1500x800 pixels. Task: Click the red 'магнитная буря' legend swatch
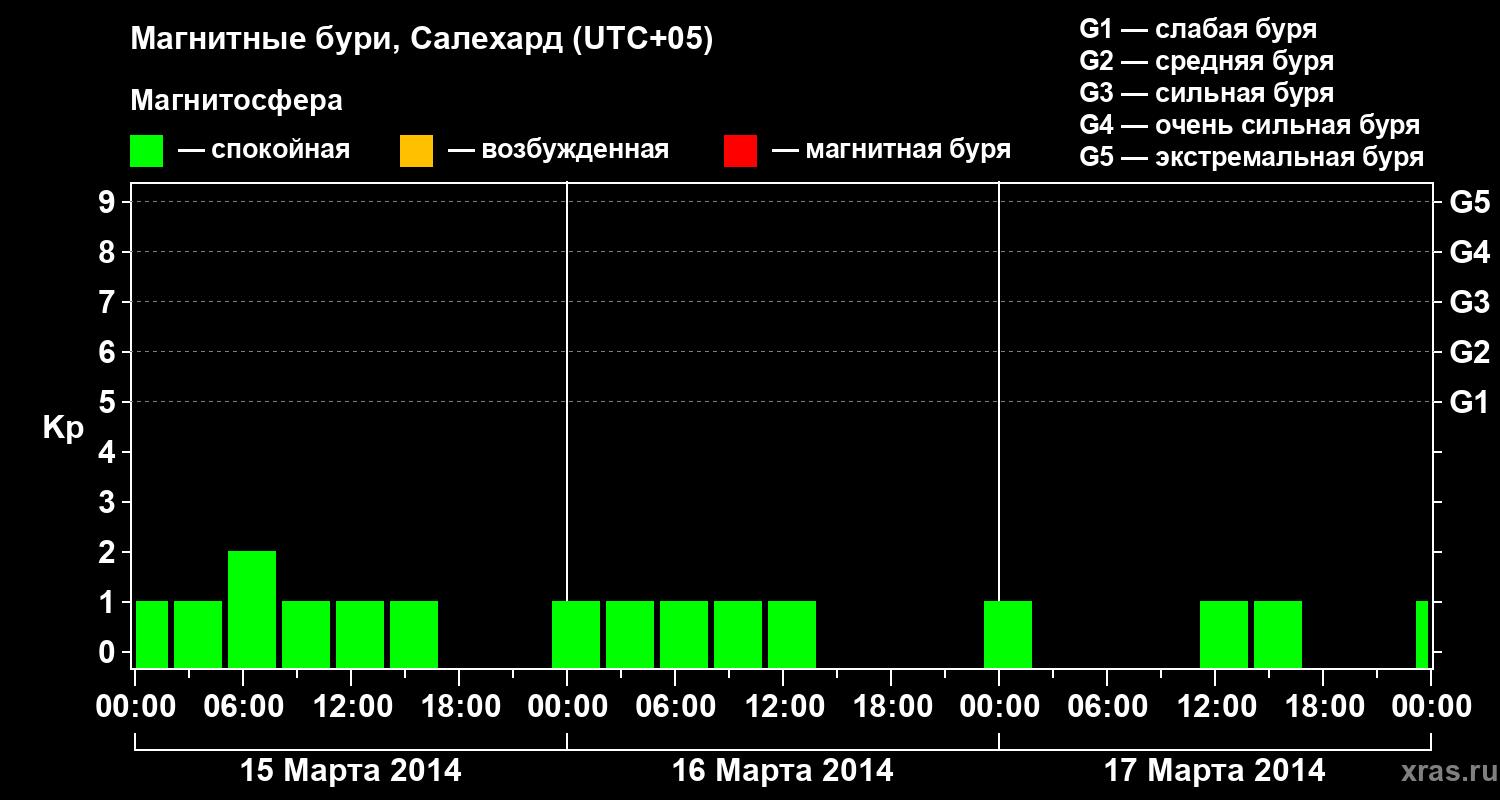740,151
